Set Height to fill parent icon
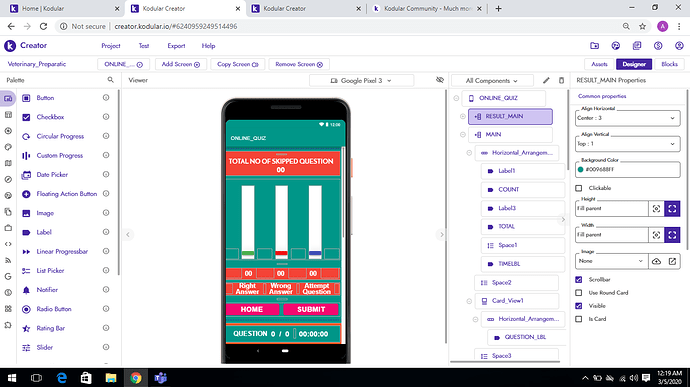Image resolution: width=690 pixels, height=387 pixels. pyautogui.click(x=672, y=209)
